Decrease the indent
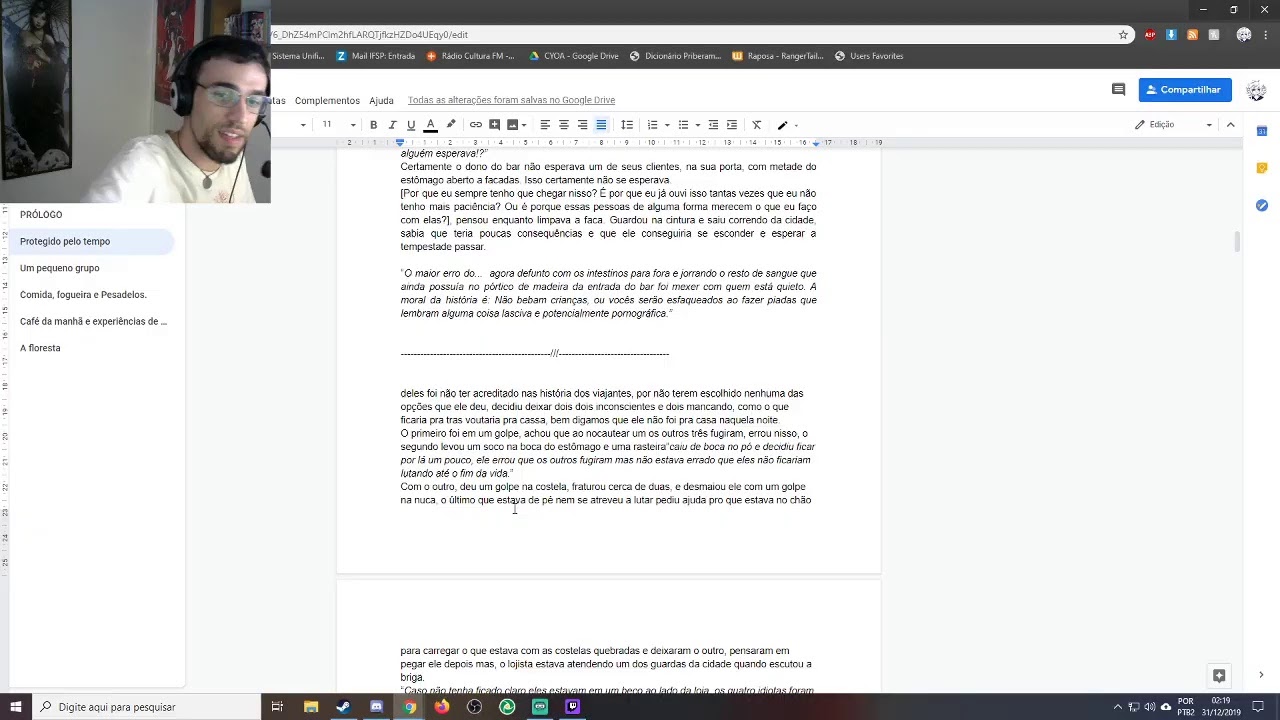This screenshot has width=1280, height=720. pyautogui.click(x=713, y=125)
